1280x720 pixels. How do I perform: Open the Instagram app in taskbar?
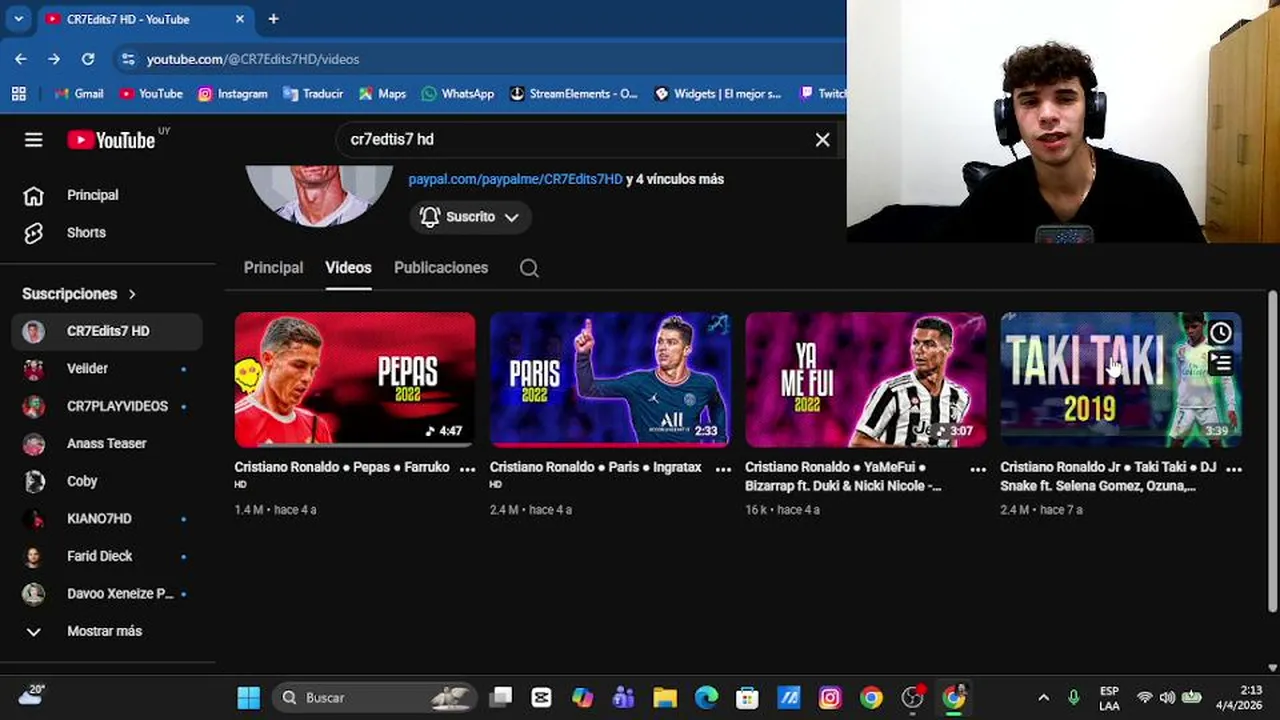830,698
